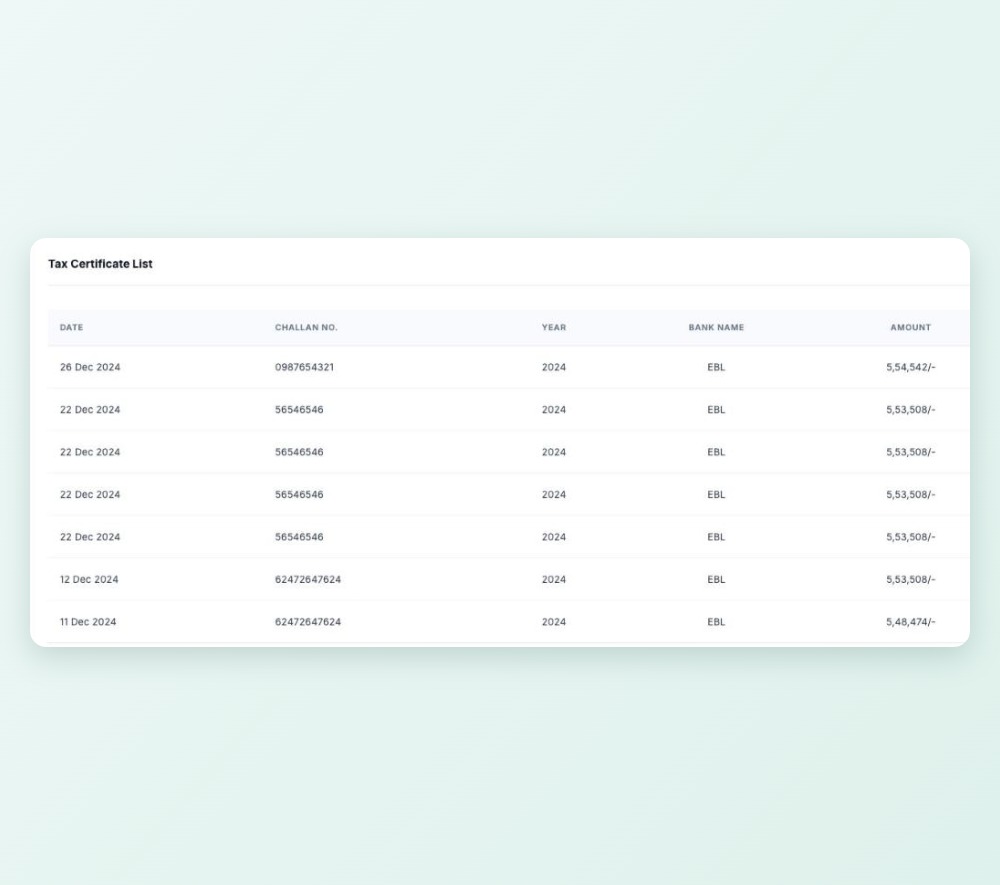Select the AMOUNT column header
This screenshot has height=885, width=1000.
pyautogui.click(x=911, y=328)
